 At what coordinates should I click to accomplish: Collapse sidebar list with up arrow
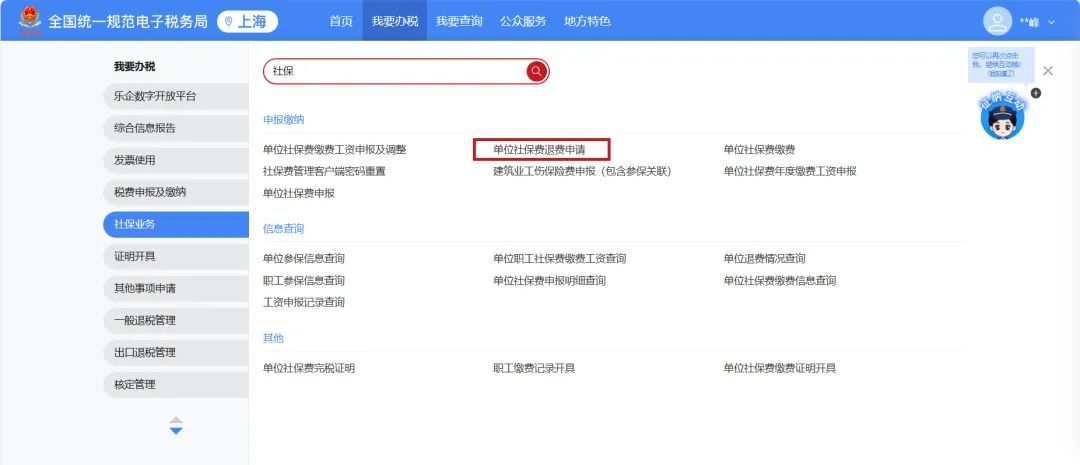tap(176, 420)
